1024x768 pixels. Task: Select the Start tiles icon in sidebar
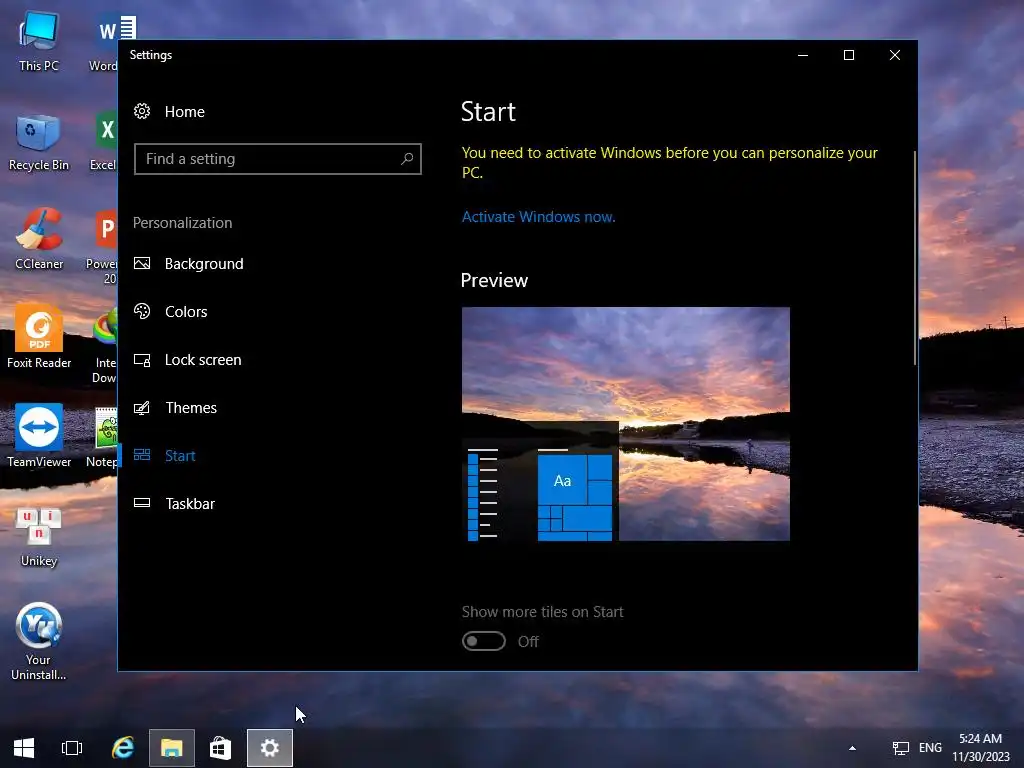(x=142, y=455)
